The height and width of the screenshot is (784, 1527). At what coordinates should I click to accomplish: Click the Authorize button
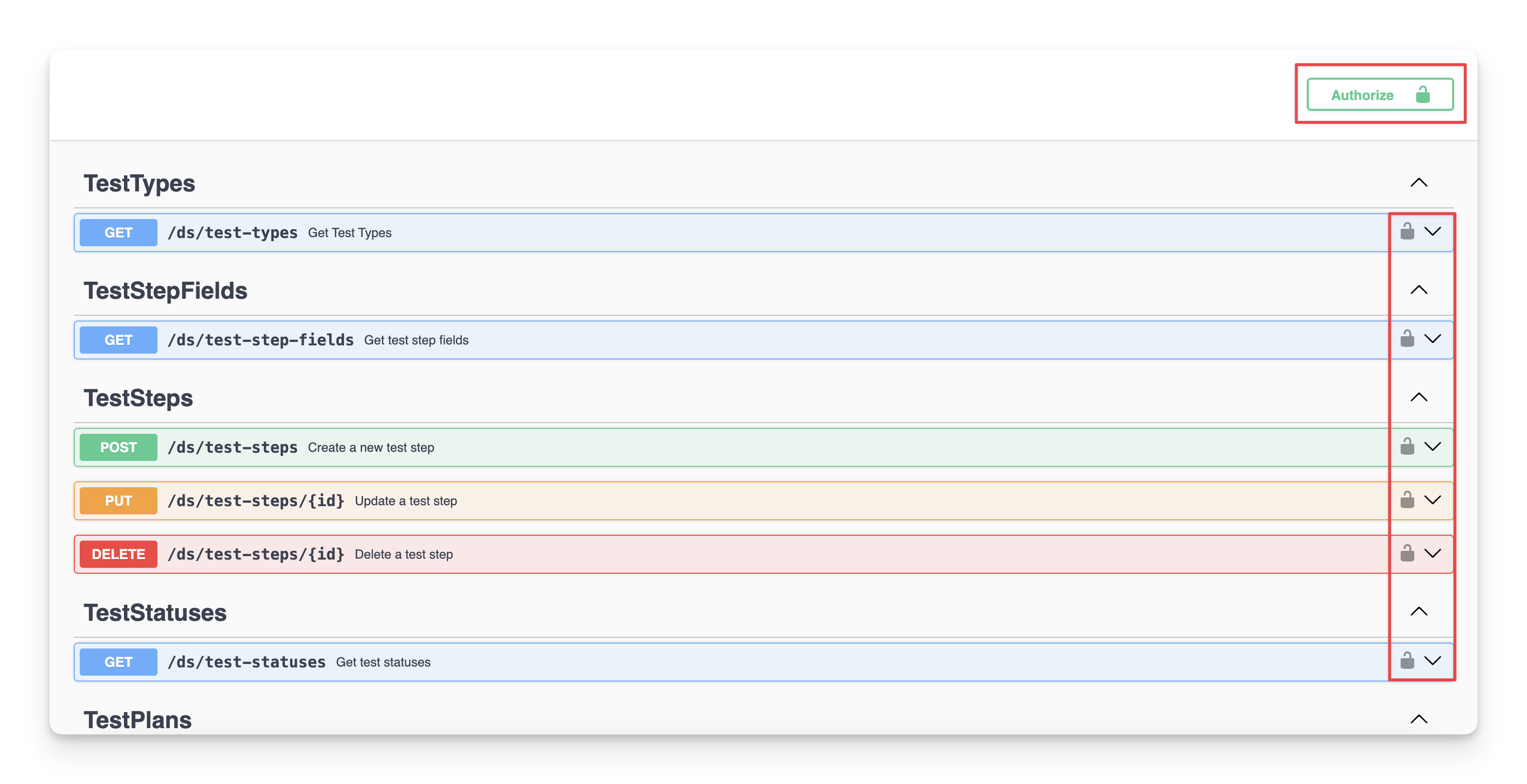[x=1379, y=95]
